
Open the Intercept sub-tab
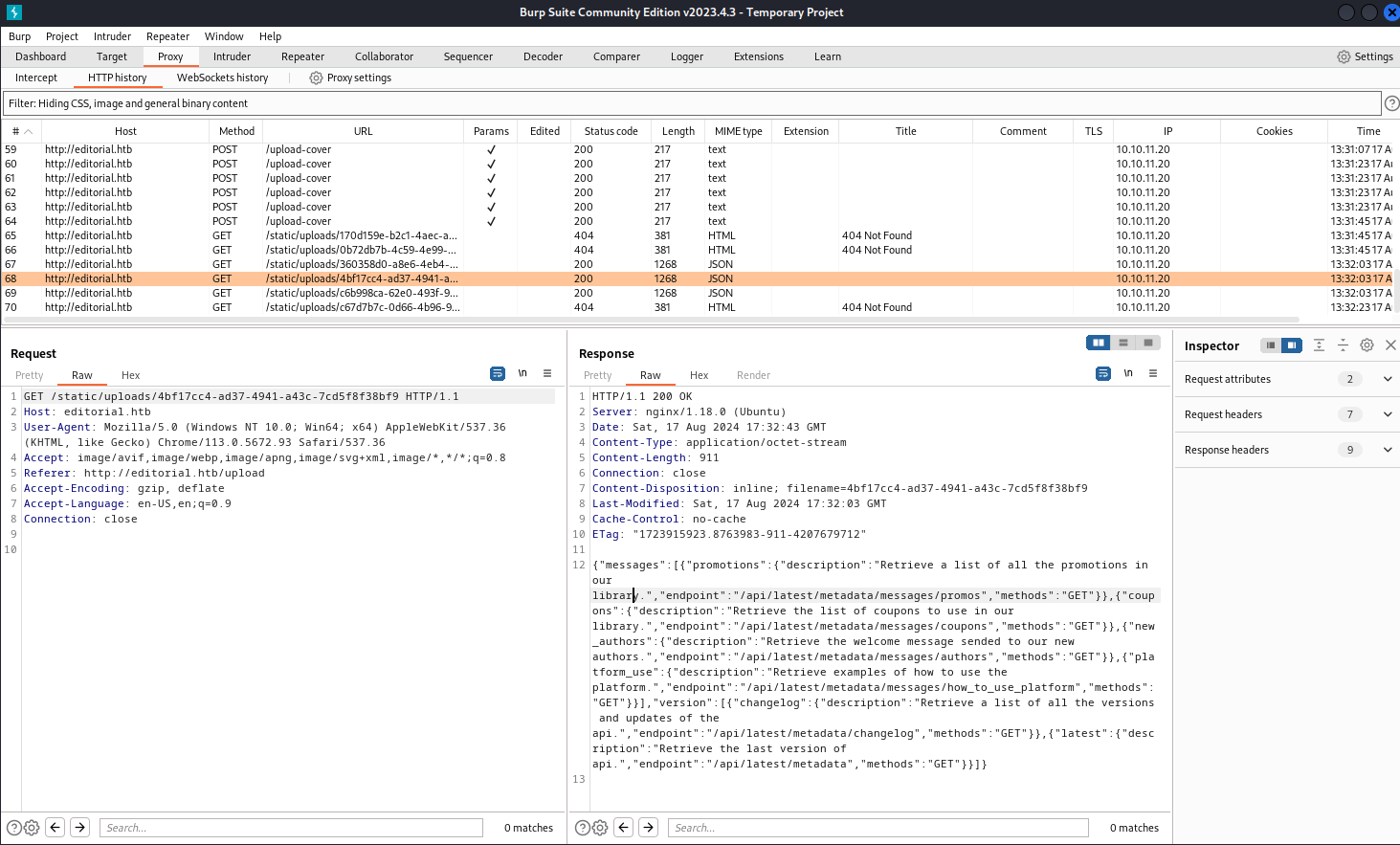click(x=36, y=78)
